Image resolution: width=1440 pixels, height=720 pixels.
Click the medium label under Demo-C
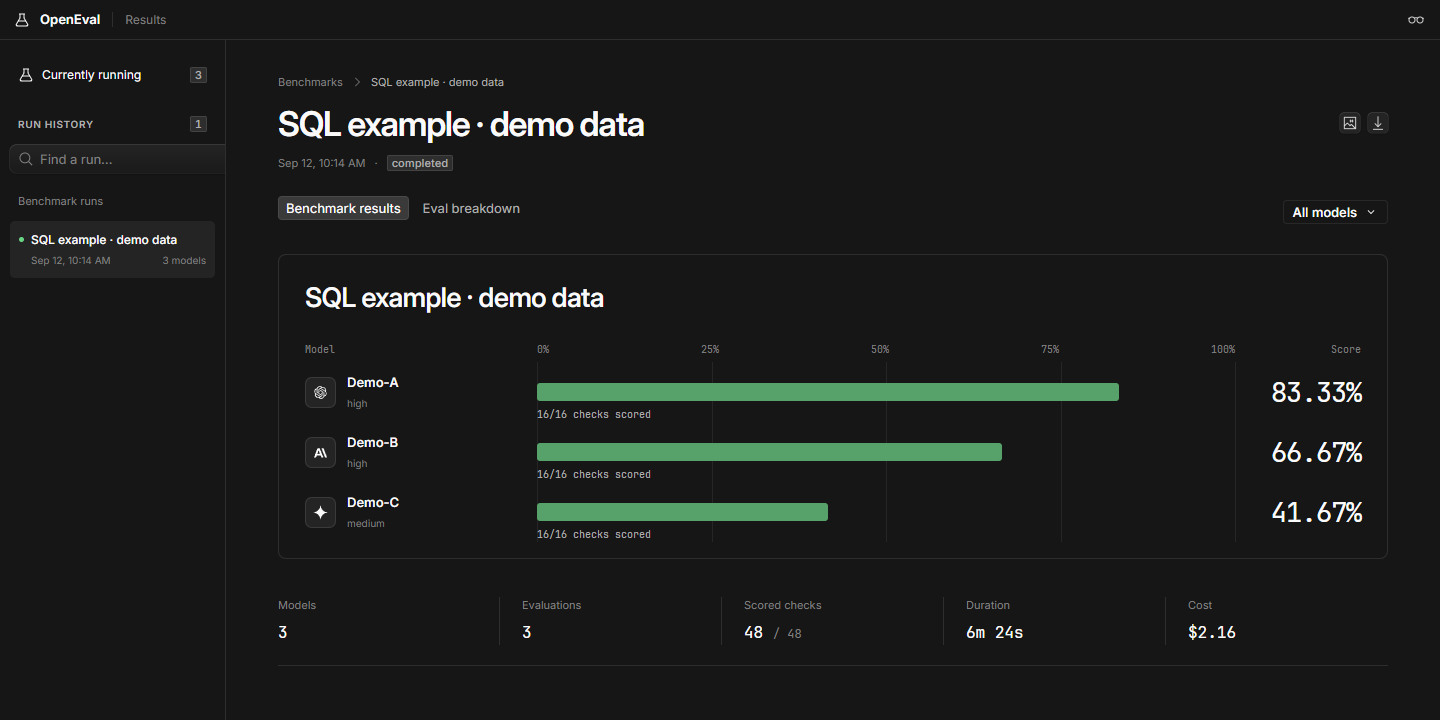366,523
